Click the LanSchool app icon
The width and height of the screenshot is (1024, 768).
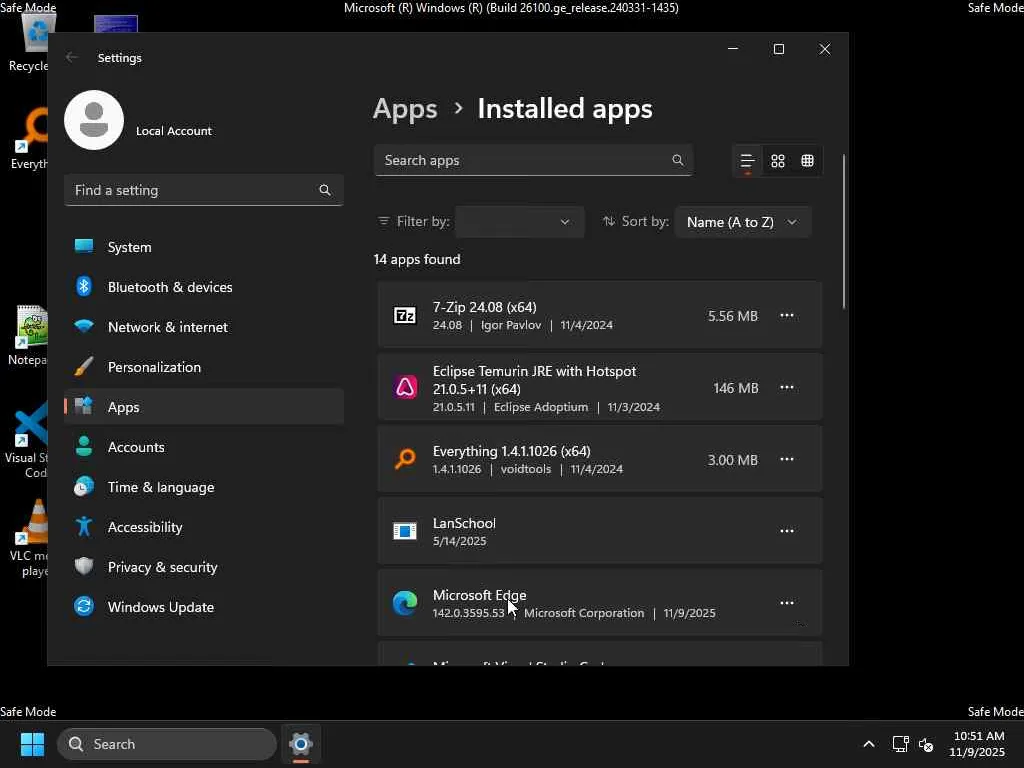[405, 531]
